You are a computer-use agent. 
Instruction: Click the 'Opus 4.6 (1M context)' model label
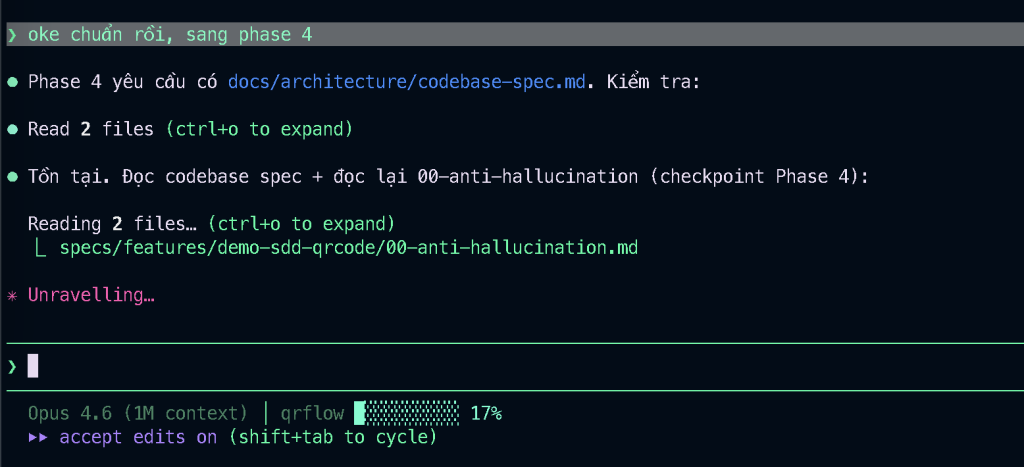137,413
